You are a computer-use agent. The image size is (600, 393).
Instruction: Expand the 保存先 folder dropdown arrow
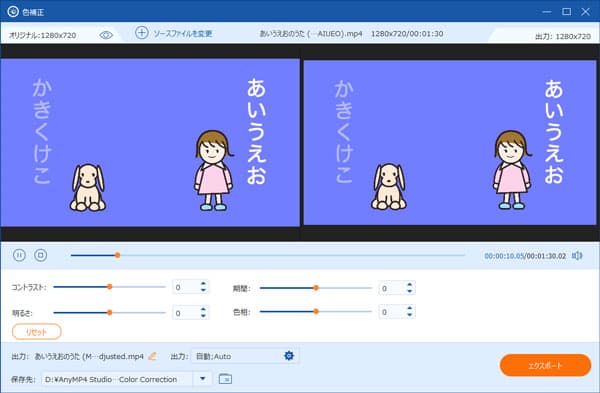203,379
